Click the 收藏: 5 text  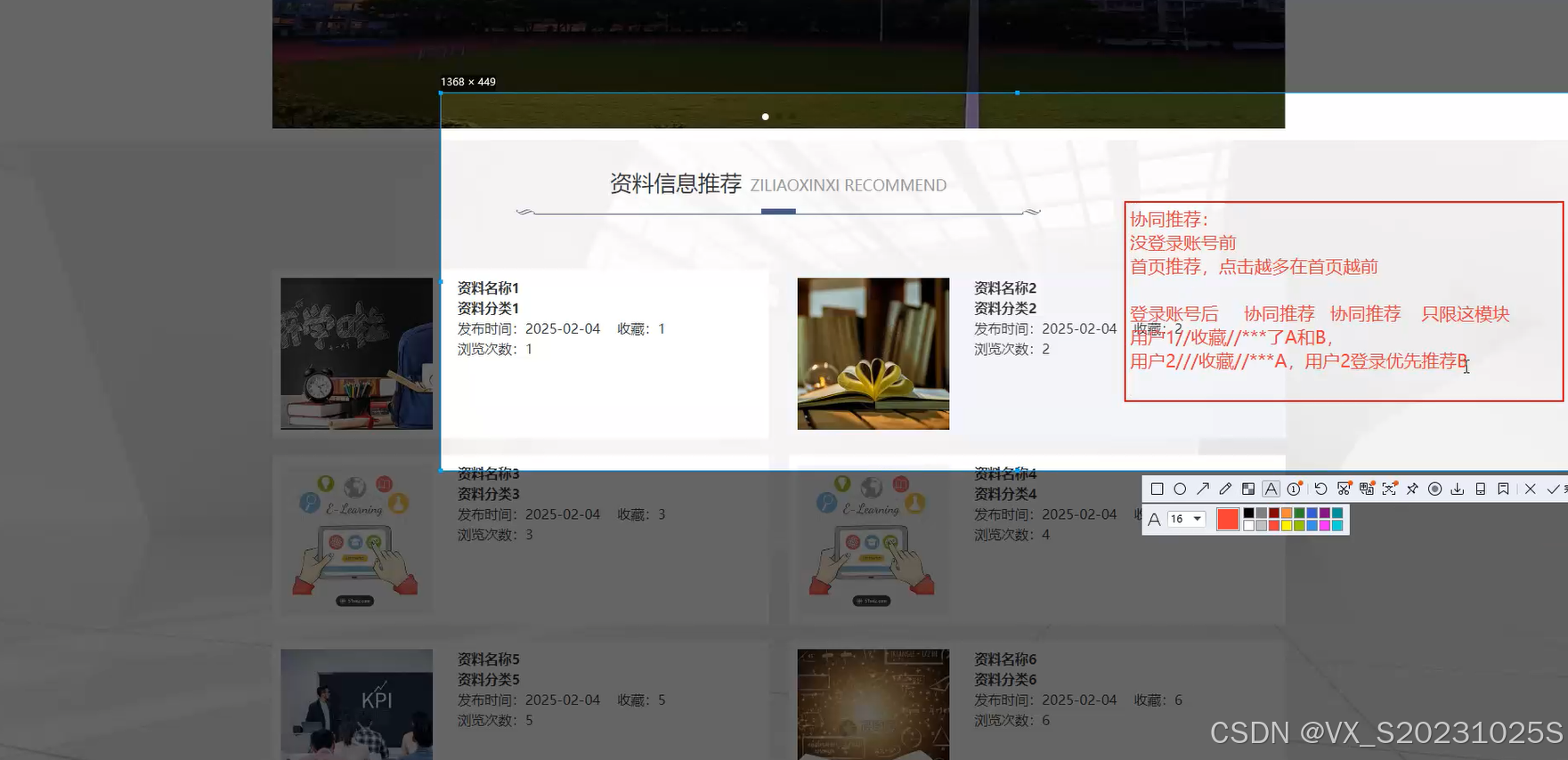coord(641,700)
